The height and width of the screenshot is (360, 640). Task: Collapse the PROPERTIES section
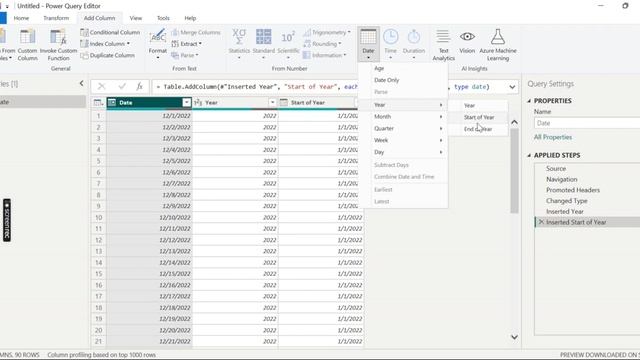tap(529, 101)
